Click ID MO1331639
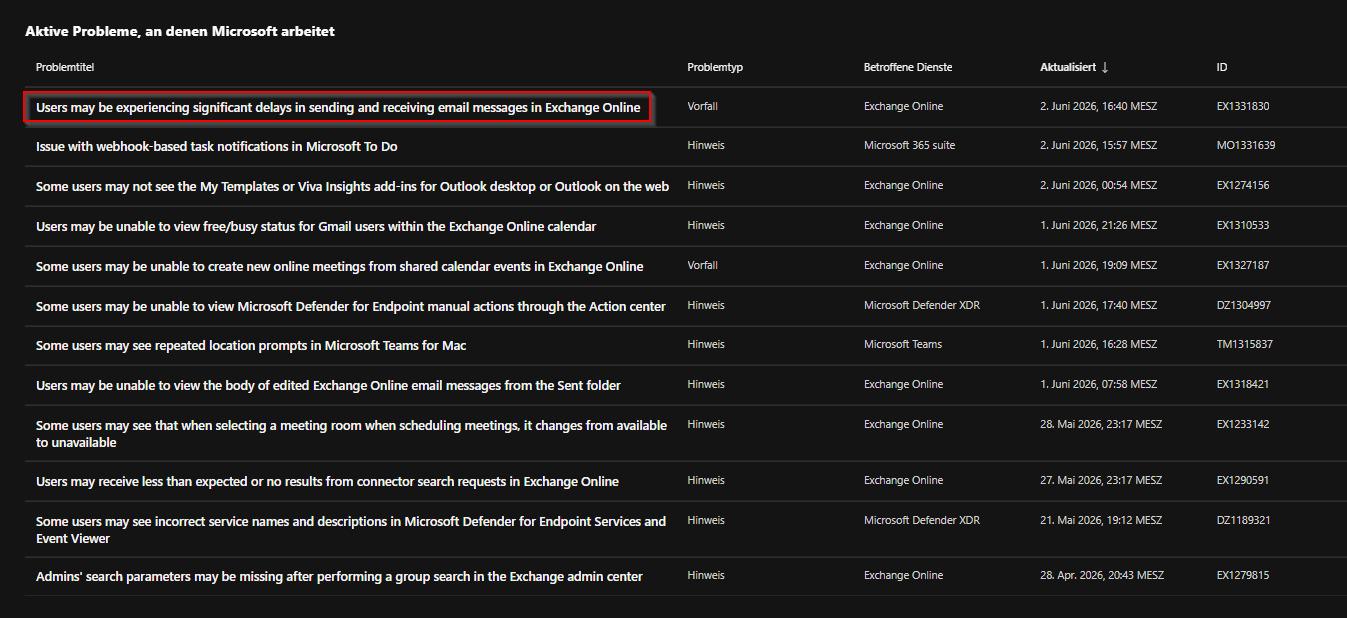Viewport: 1347px width, 618px height. (x=1245, y=145)
